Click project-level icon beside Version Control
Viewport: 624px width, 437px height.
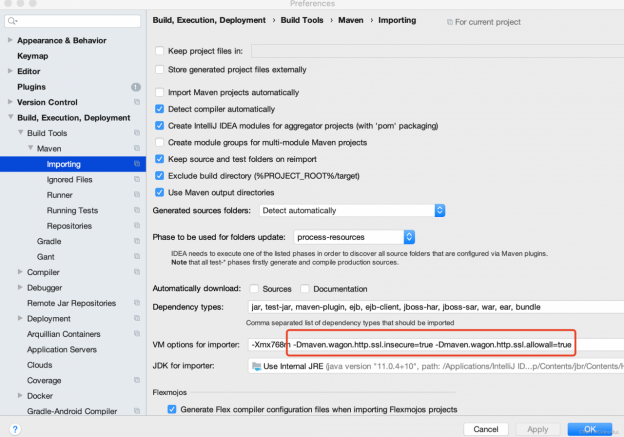coord(137,102)
